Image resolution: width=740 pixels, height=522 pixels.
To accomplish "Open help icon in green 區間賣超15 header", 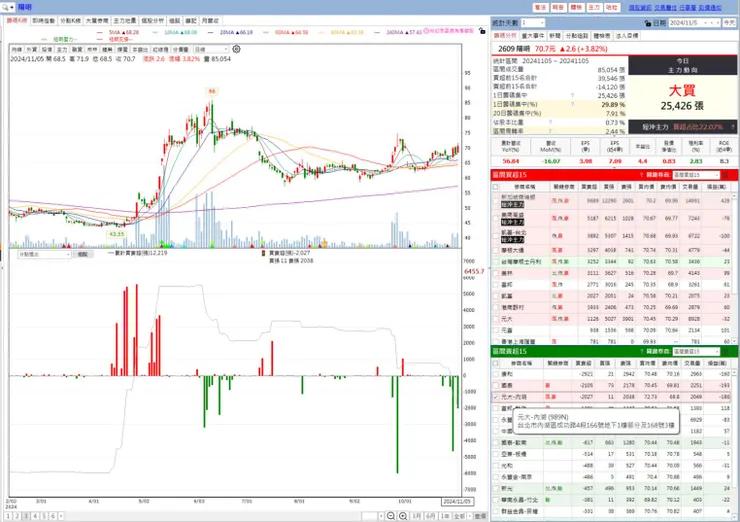I will pos(641,352).
